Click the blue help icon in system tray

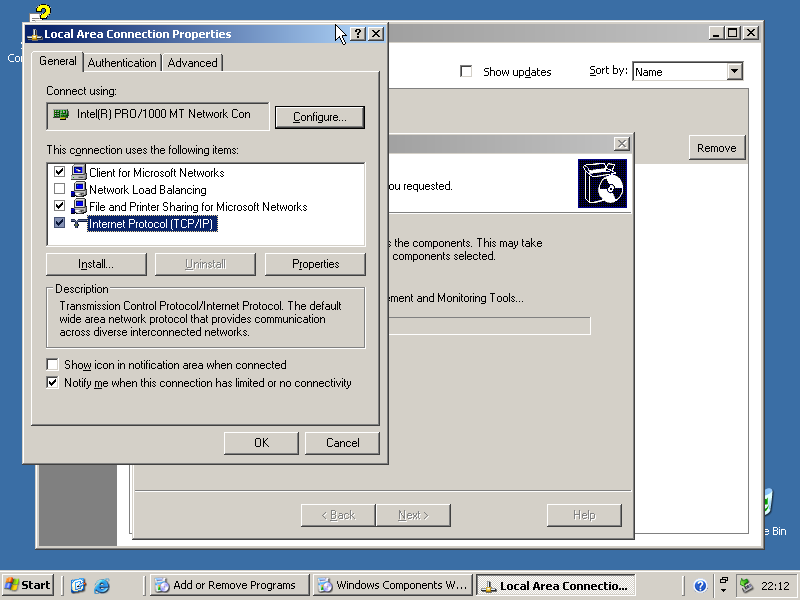pos(700,586)
